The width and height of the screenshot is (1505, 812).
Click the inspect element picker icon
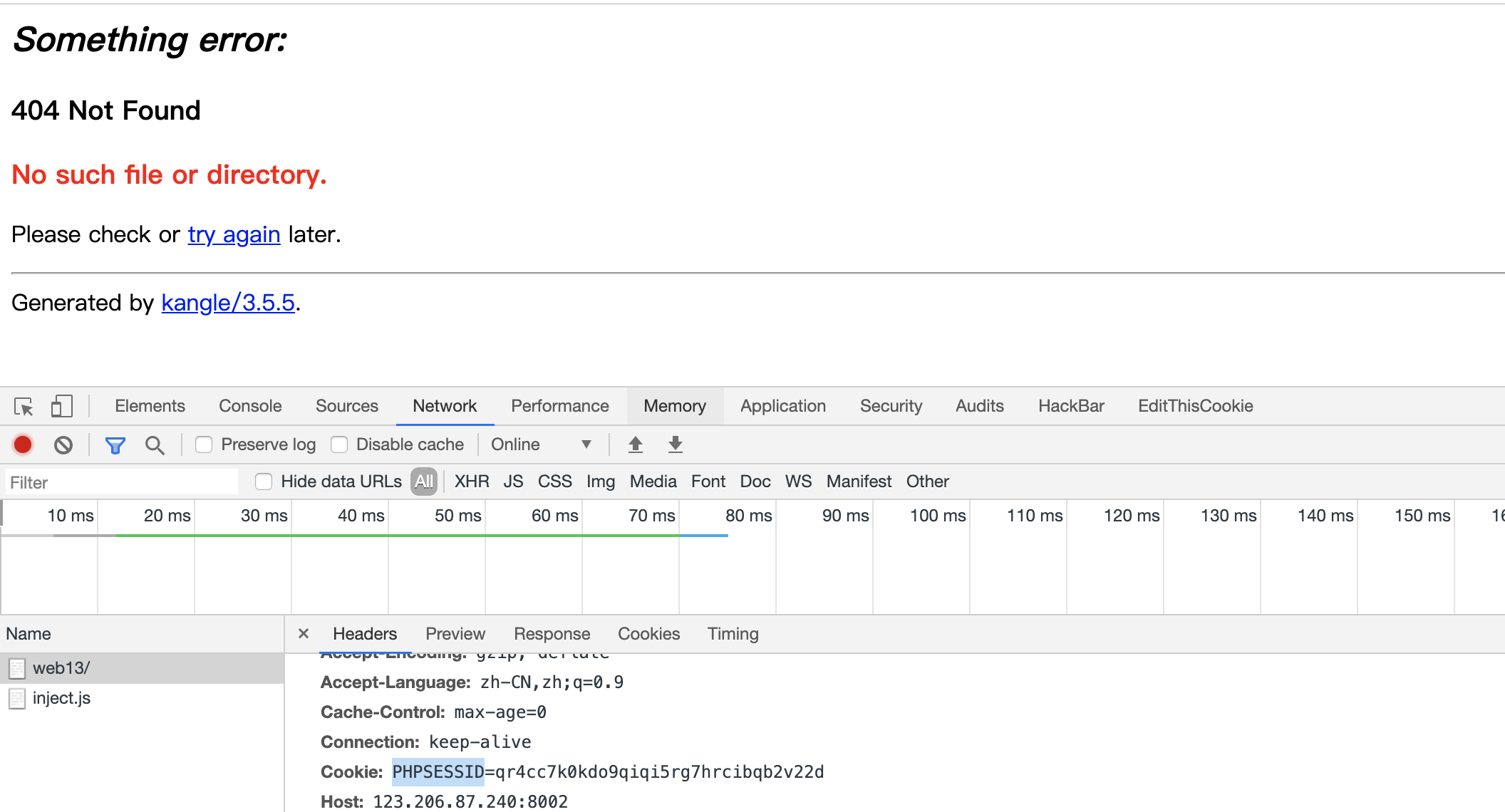click(24, 406)
